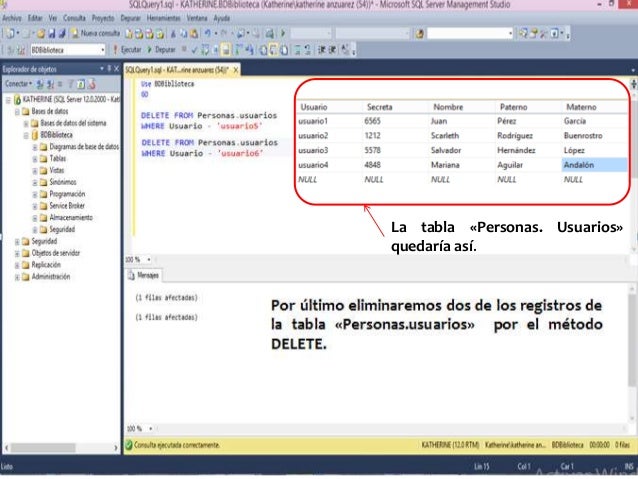Viewport: 638px width, 479px height.
Task: Click the Display Estimated Execution Plan icon
Action: coord(205,50)
